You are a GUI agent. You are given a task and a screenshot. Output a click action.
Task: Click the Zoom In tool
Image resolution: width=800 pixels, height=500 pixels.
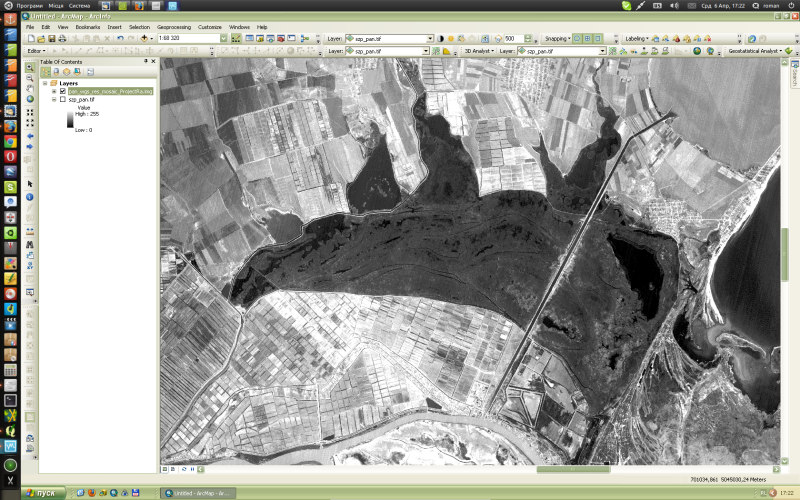point(30,67)
